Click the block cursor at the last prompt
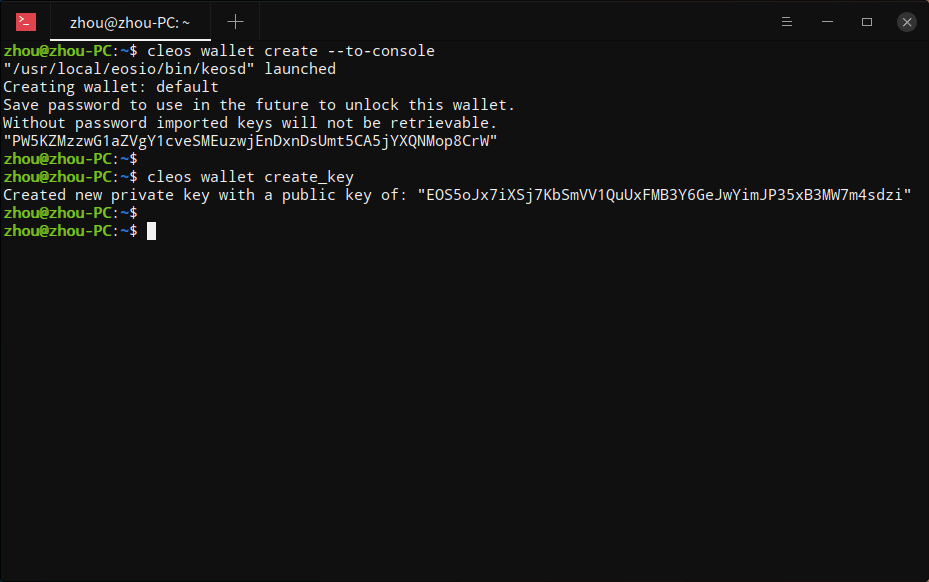Screen dimensions: 929x582 click(x=152, y=231)
